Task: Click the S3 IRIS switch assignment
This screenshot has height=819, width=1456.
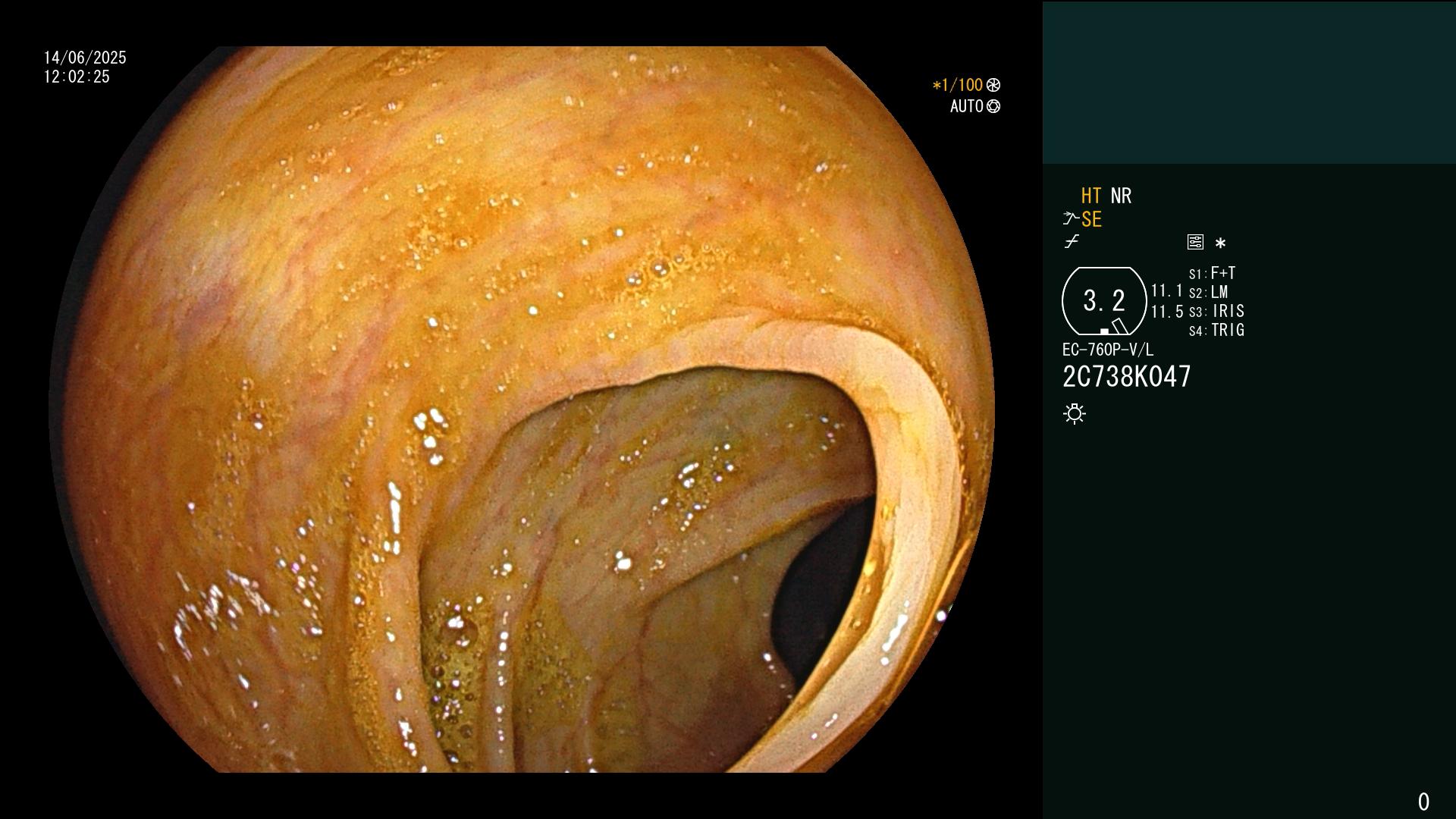Action: [1216, 311]
